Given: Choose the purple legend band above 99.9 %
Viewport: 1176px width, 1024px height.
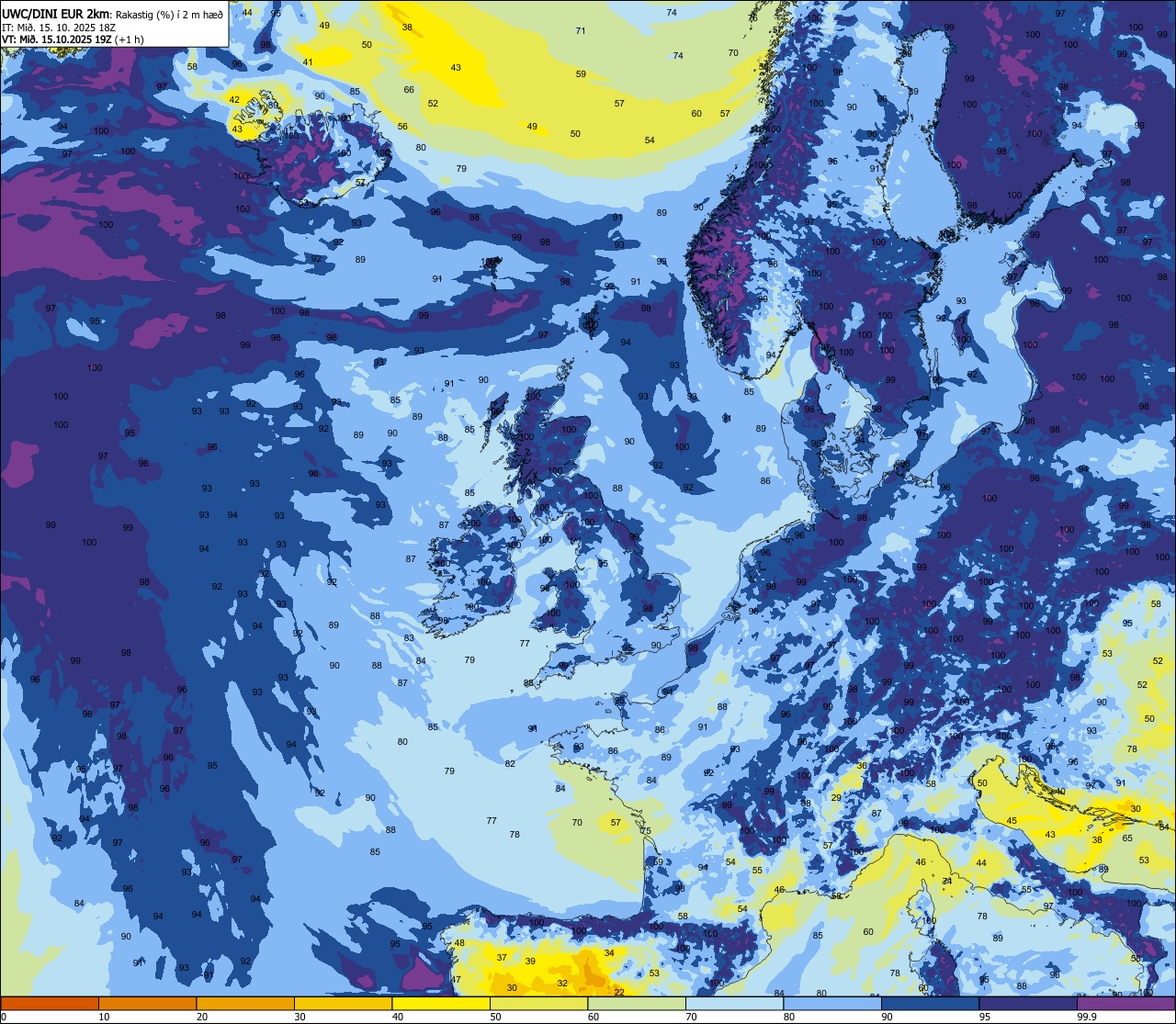Looking at the screenshot, I should pyautogui.click(x=1125, y=1003).
